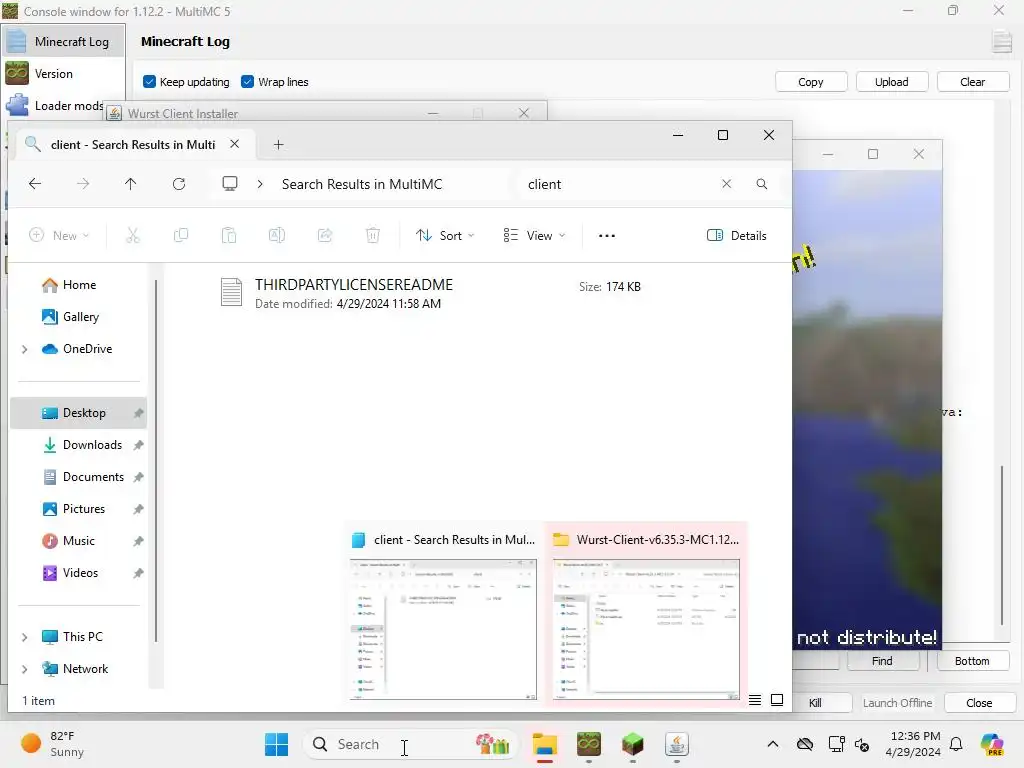1024x768 pixels.
Task: Click the Find button
Action: click(x=882, y=661)
